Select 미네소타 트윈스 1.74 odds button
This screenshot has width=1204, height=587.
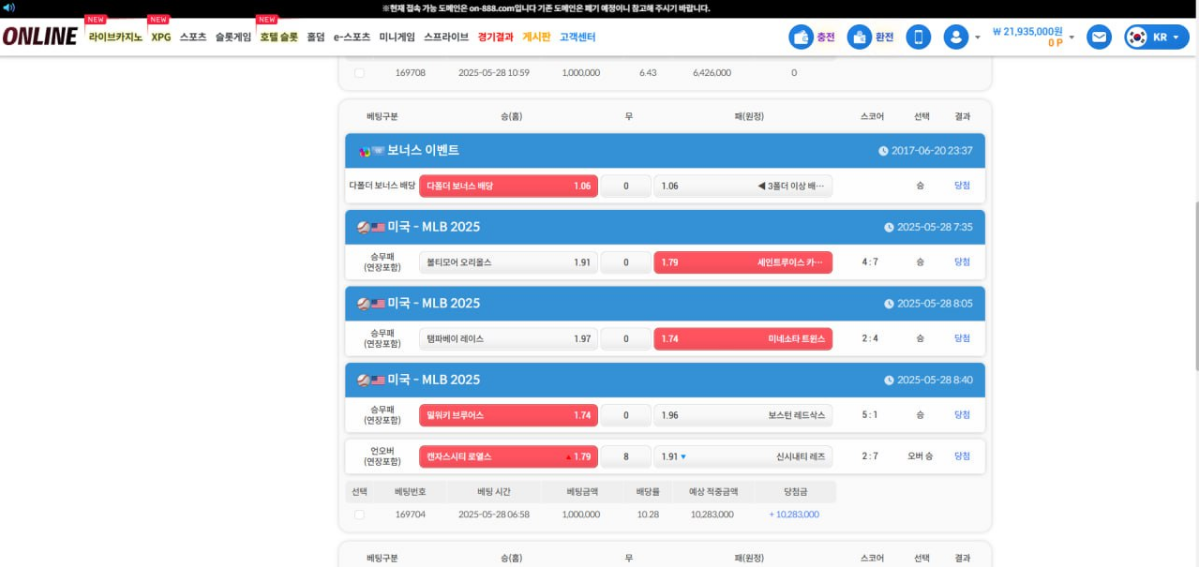click(743, 339)
